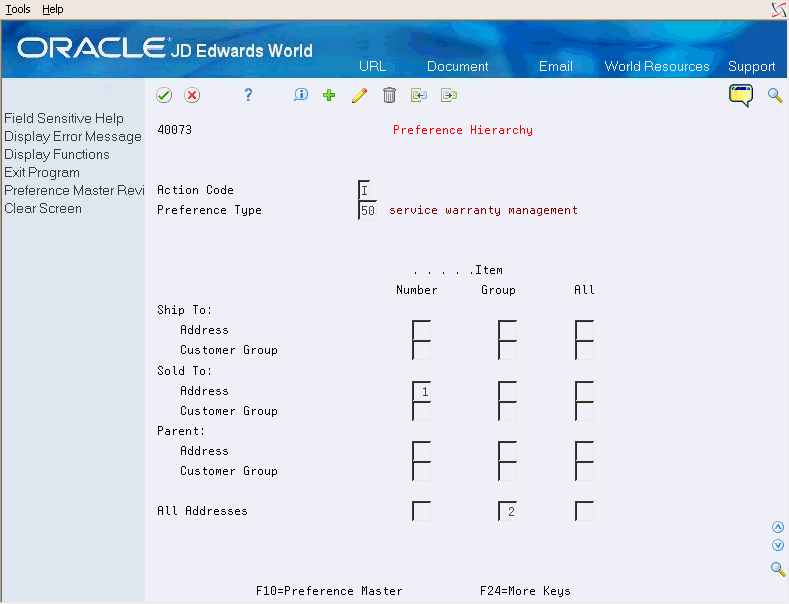789x604 pixels.
Task: Click Parent Address Item Number field
Action: click(x=421, y=451)
